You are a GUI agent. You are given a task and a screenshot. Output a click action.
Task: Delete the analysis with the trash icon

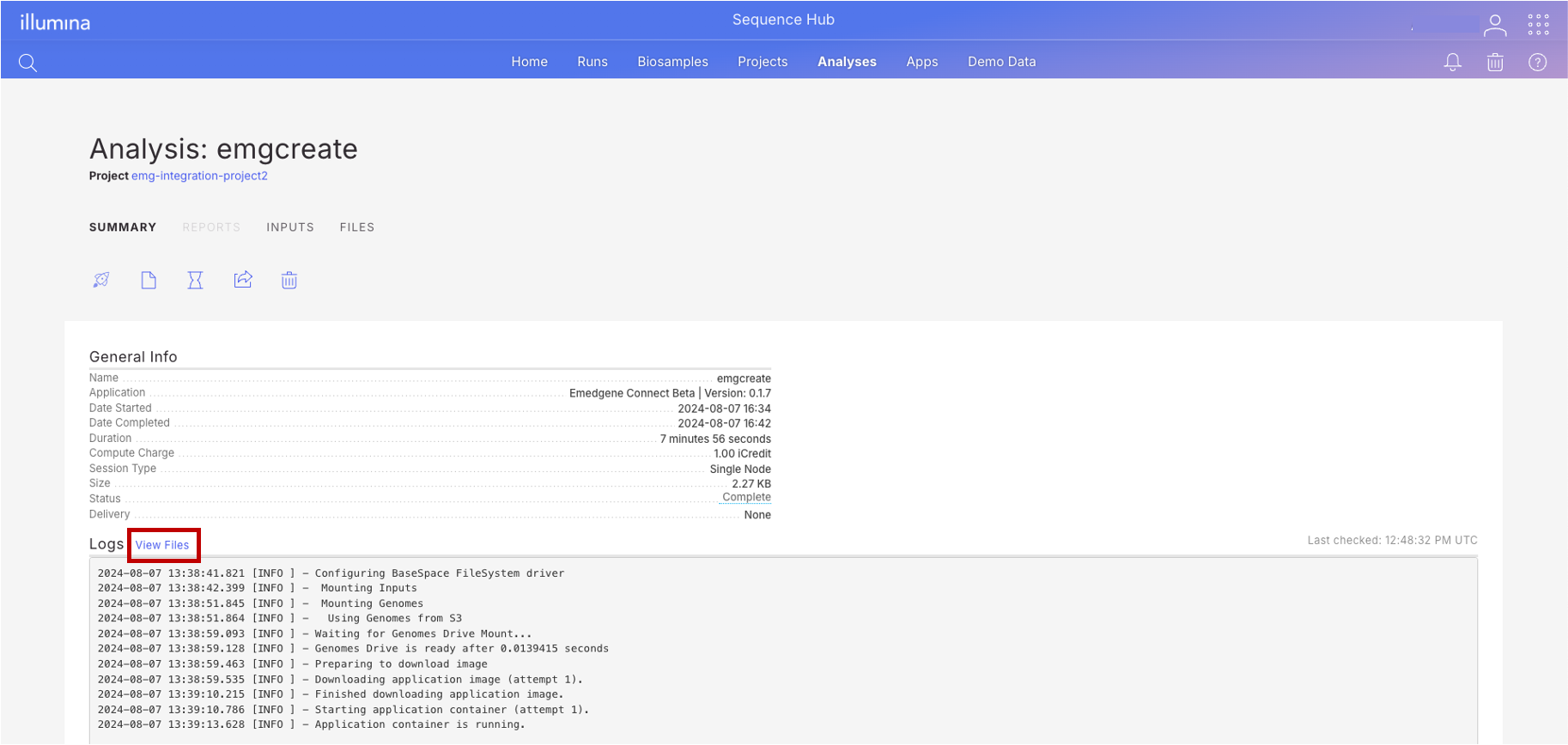[289, 280]
